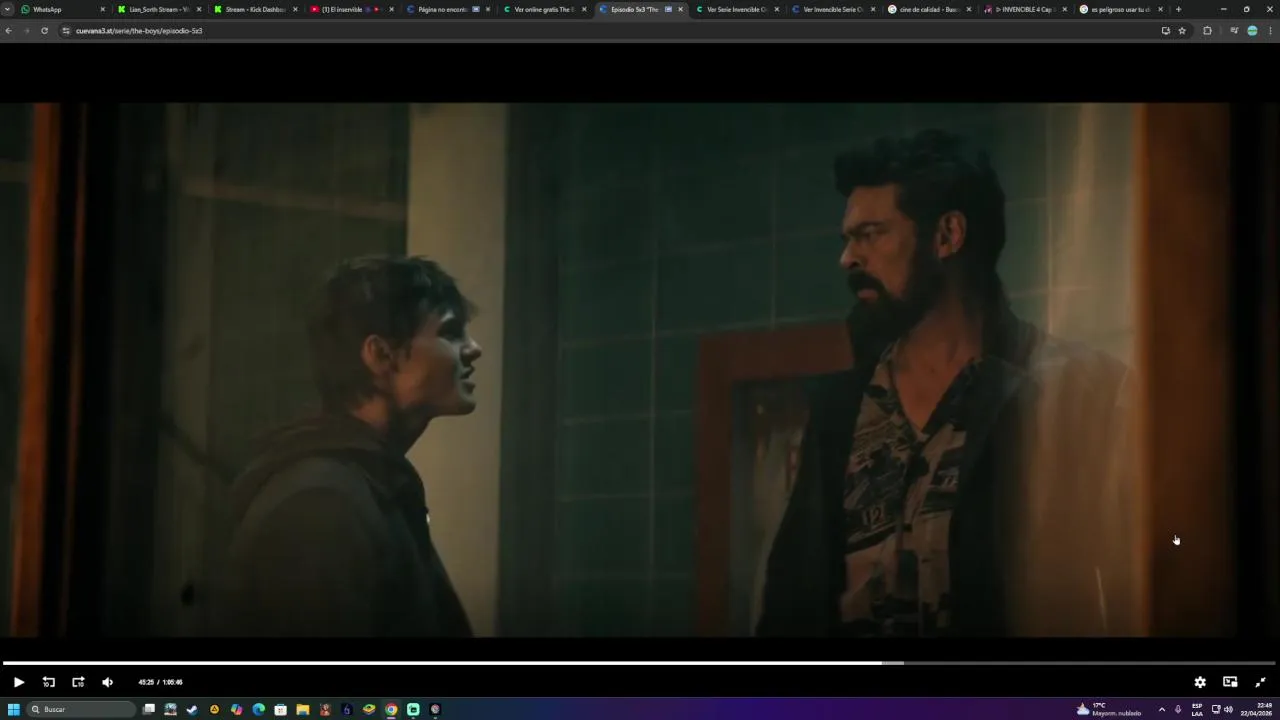Open Task View on taskbar

149,709
